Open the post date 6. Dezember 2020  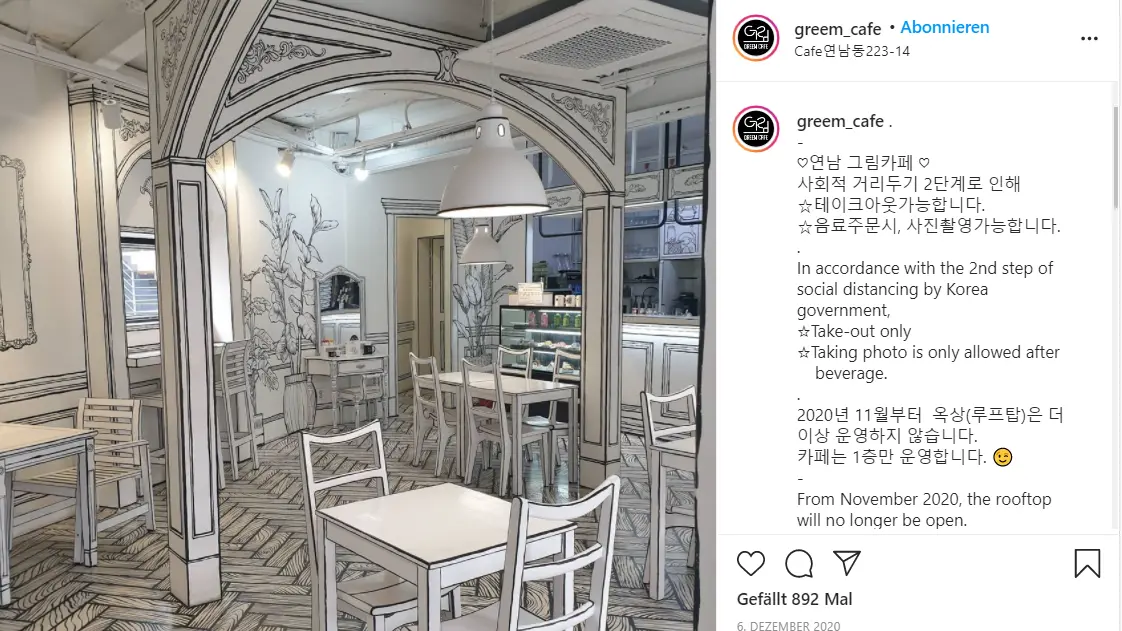point(789,626)
